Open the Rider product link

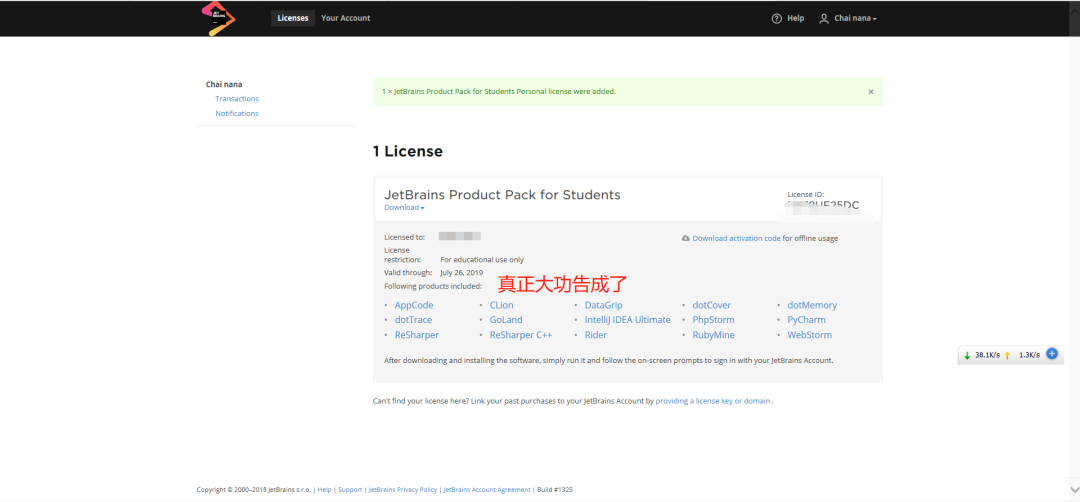596,335
